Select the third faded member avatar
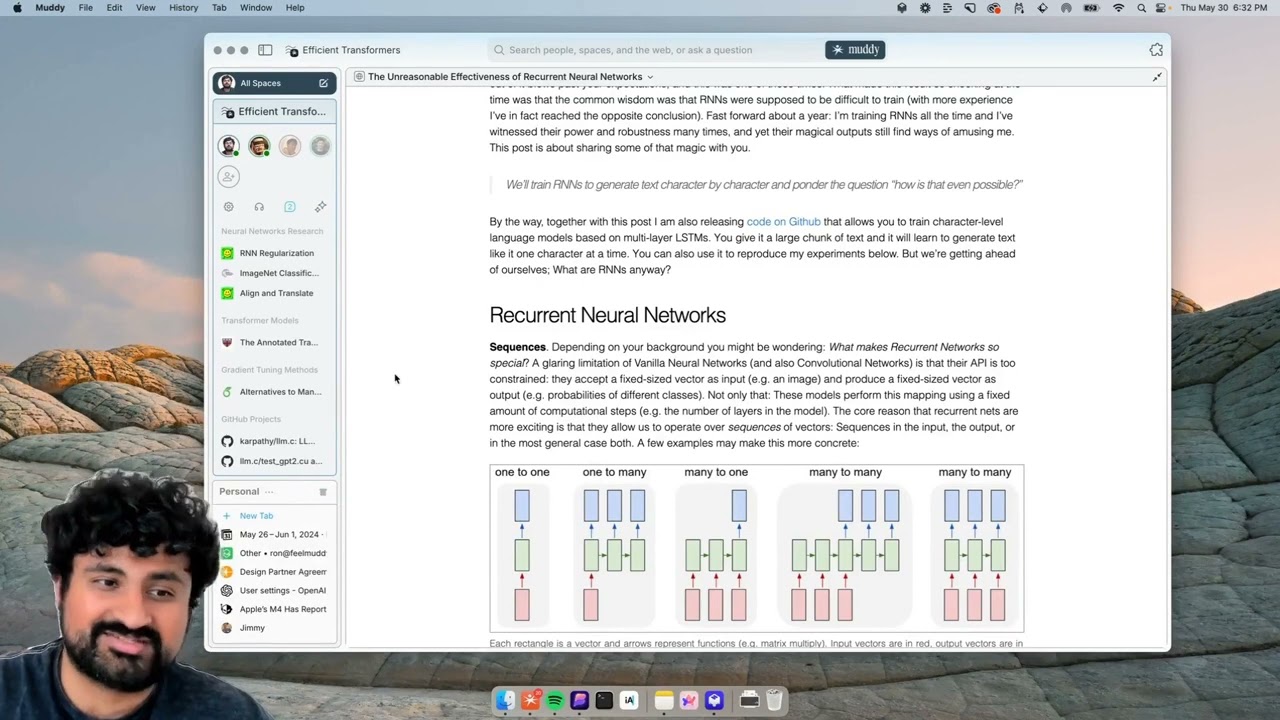Viewport: 1280px width, 720px height. click(x=290, y=146)
